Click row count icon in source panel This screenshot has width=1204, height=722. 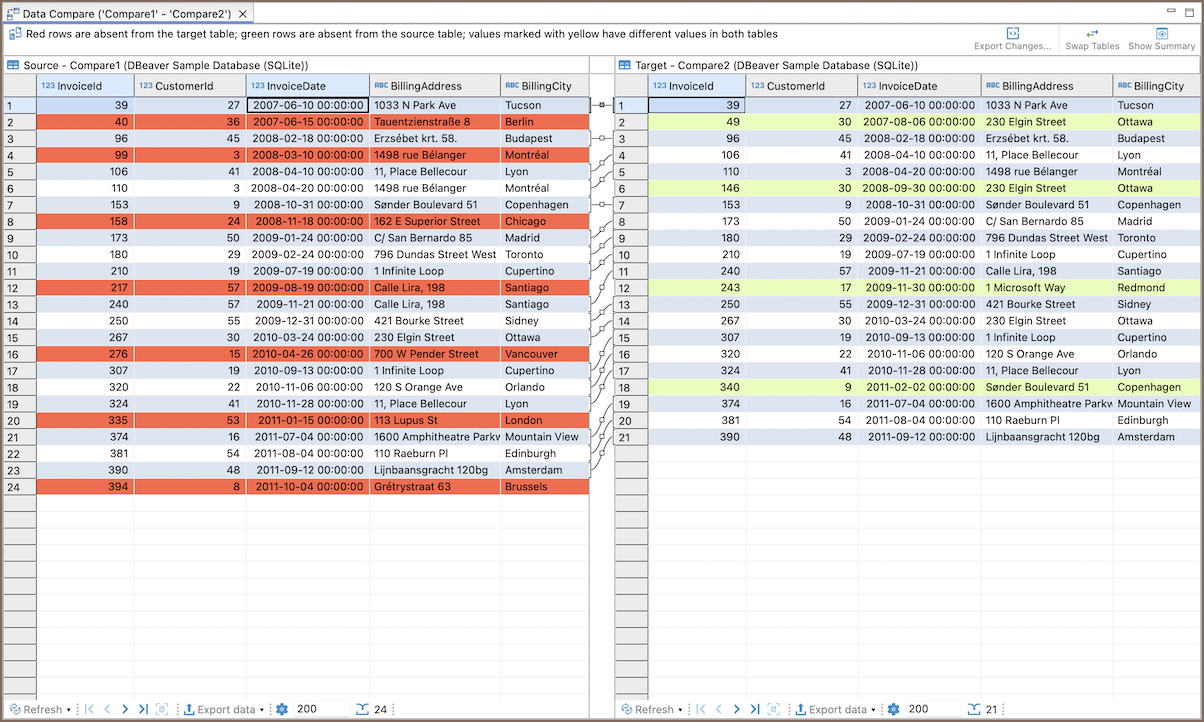point(362,709)
